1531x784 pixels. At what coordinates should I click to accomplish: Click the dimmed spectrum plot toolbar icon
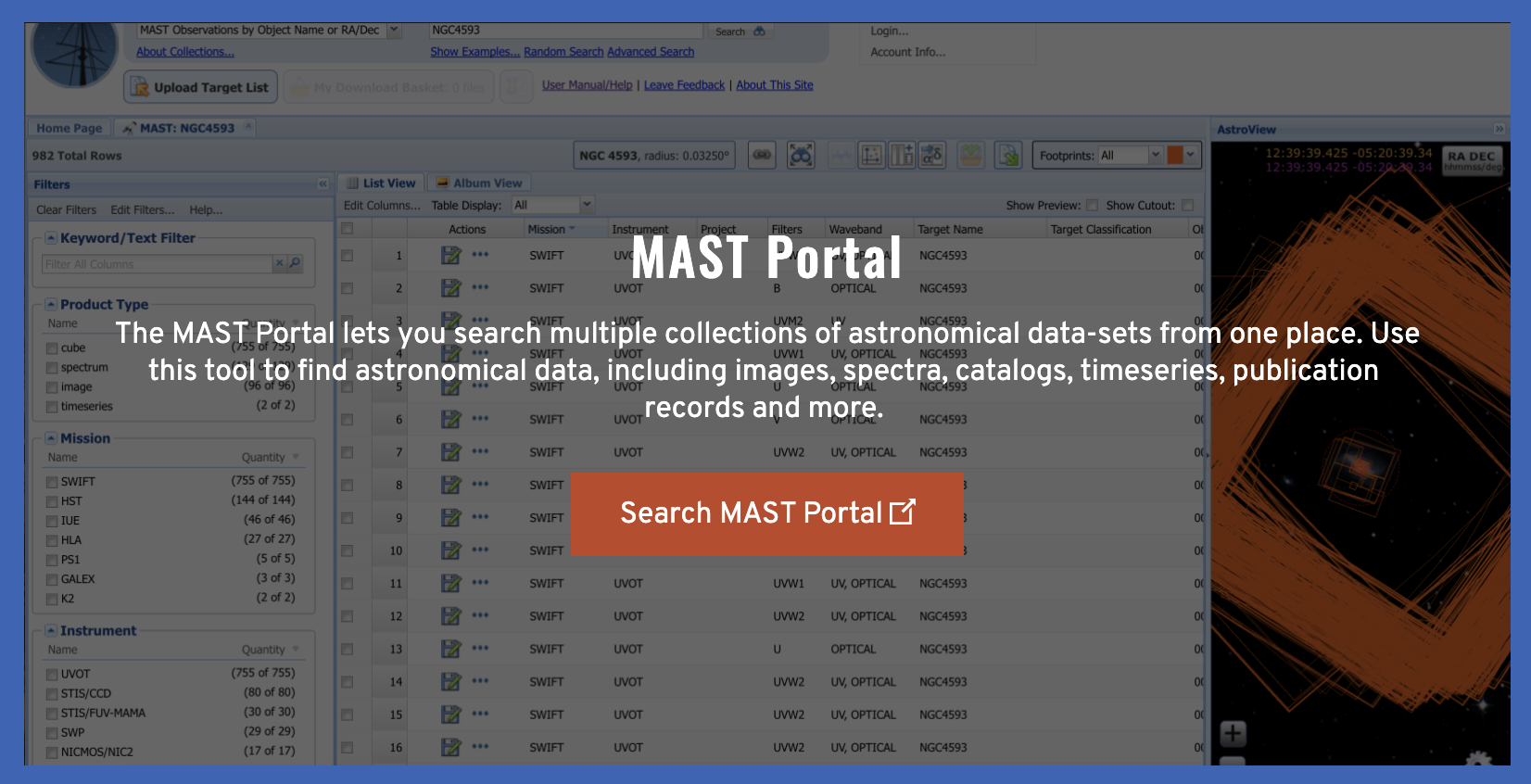(841, 155)
